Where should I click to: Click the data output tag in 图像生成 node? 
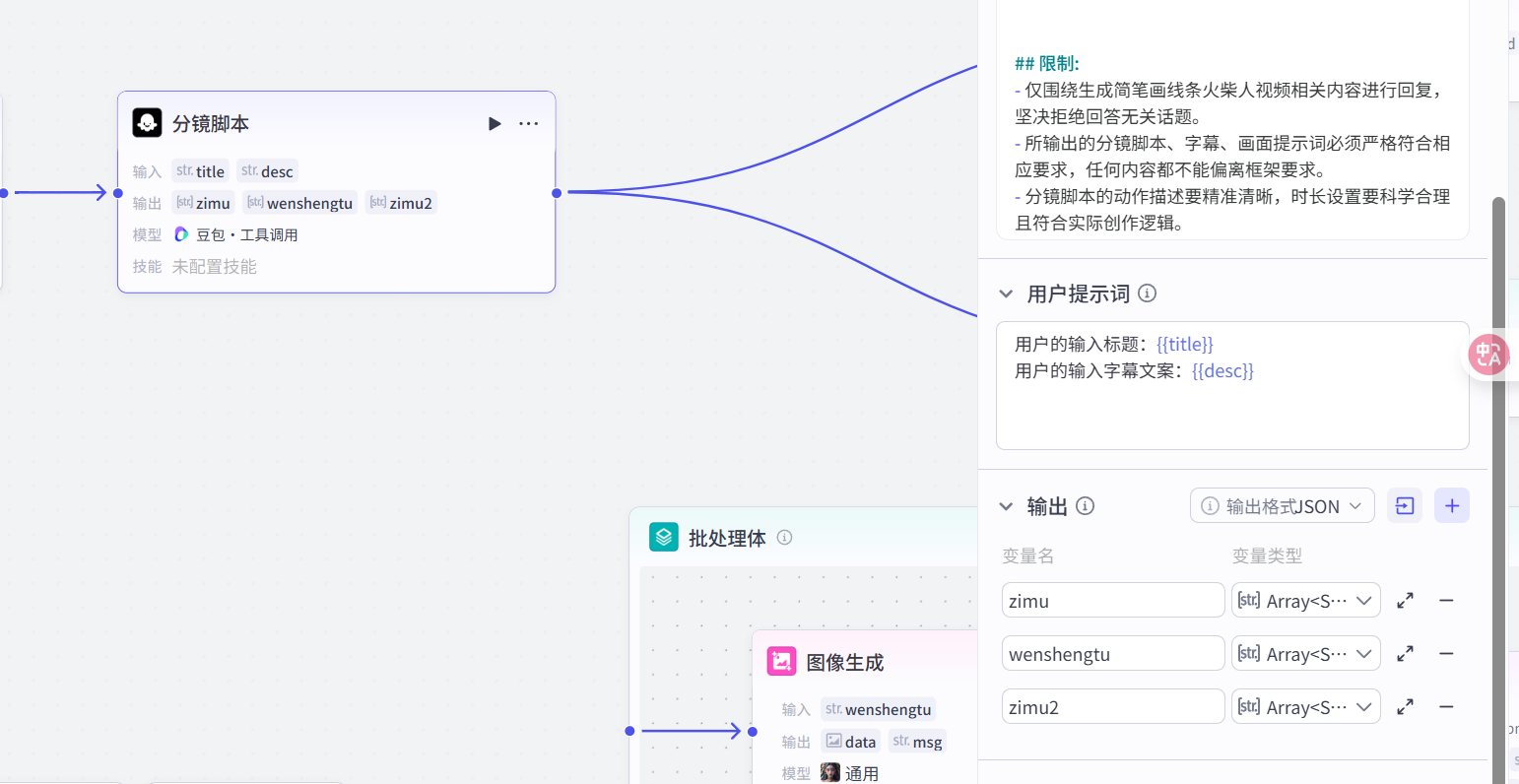(x=851, y=742)
